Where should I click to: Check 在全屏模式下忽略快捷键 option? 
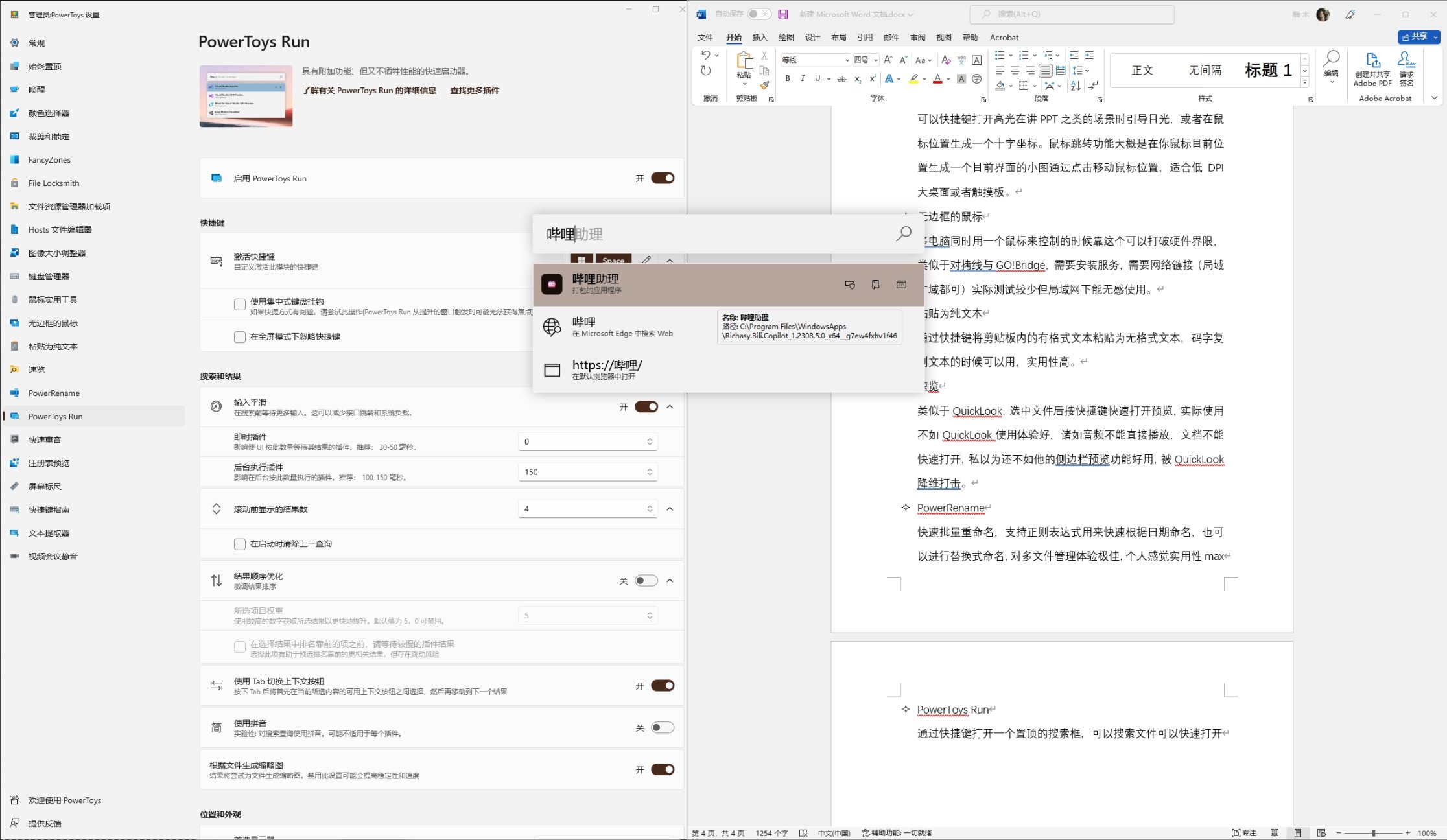point(240,337)
